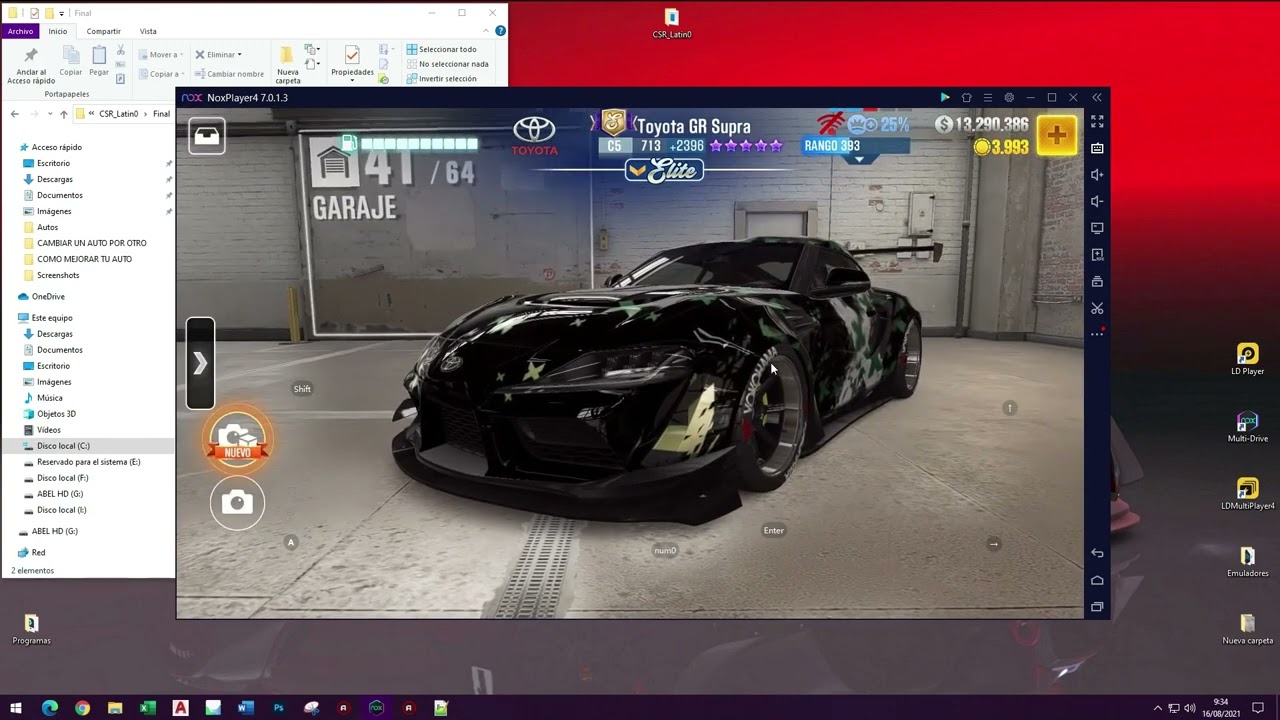Click No seleccionar nada
The width and height of the screenshot is (1280, 720).
point(447,64)
